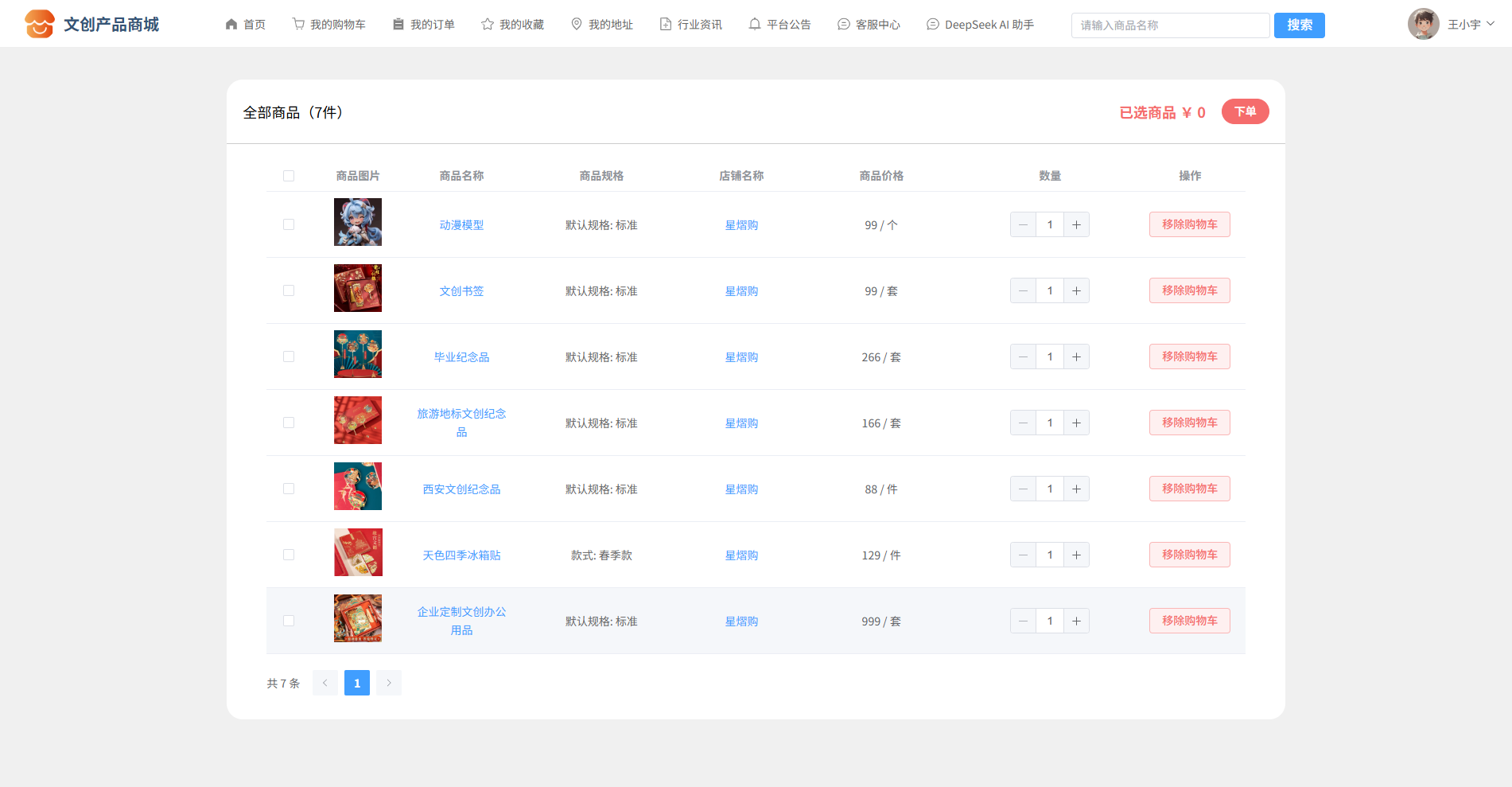Open 客服中心 in navigation menu
Screen dimensions: 1512x787
869,25
